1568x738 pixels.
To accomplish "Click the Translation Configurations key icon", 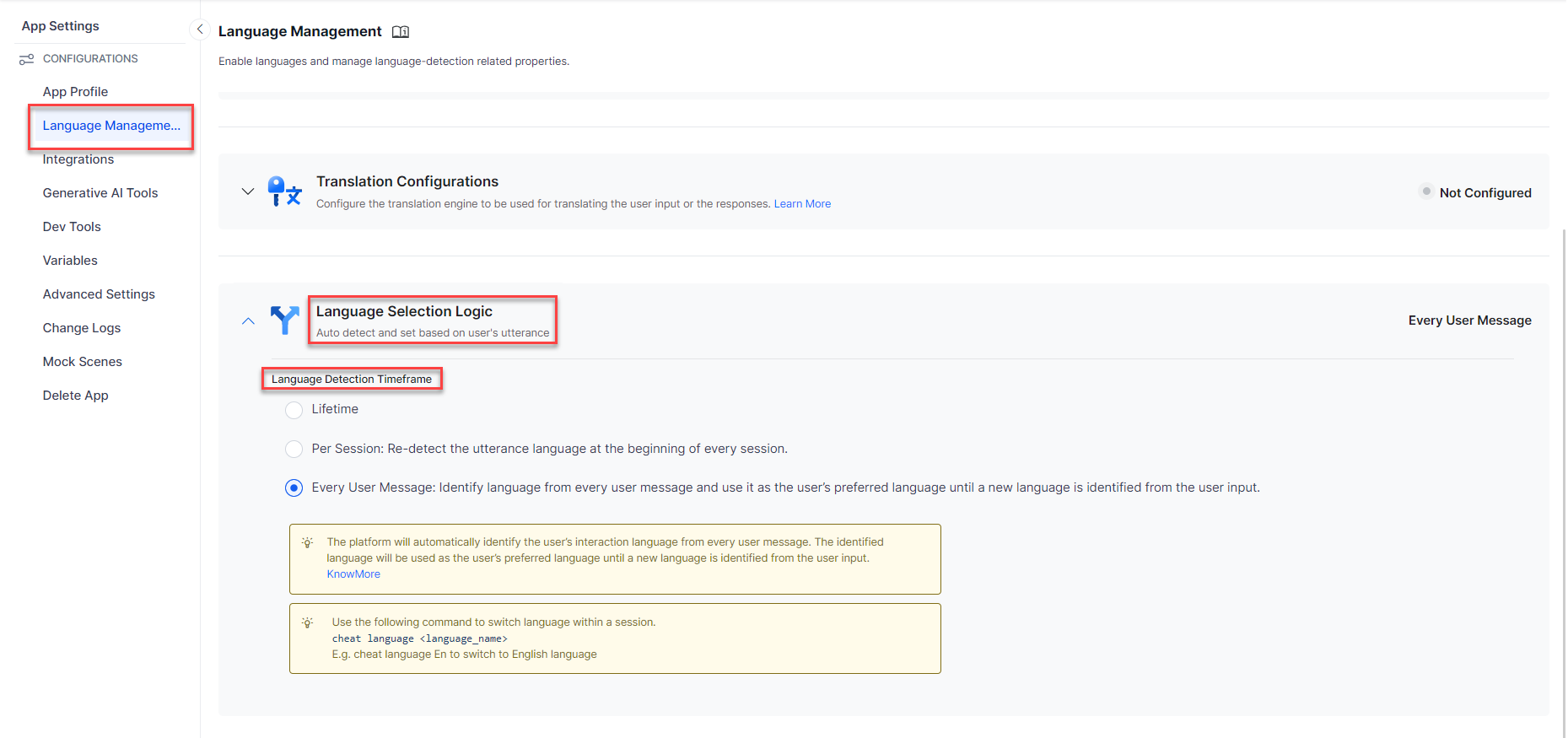I will pos(284,191).
